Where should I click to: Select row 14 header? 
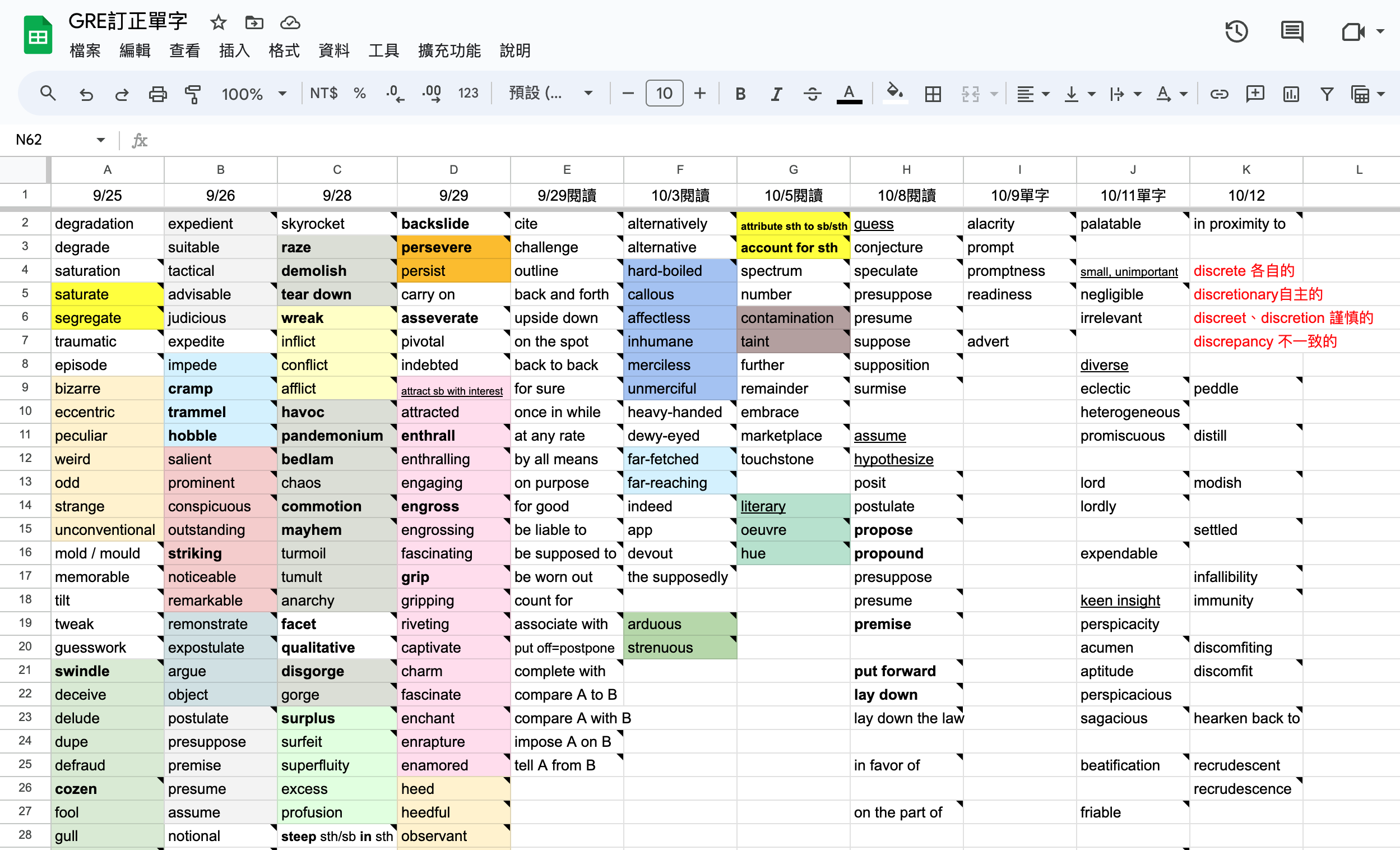coord(25,505)
